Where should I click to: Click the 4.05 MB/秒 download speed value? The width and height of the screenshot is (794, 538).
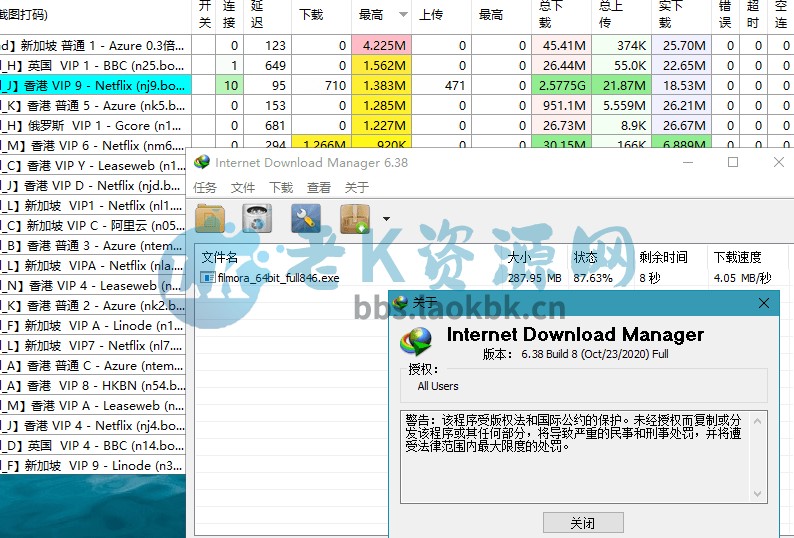[742, 278]
